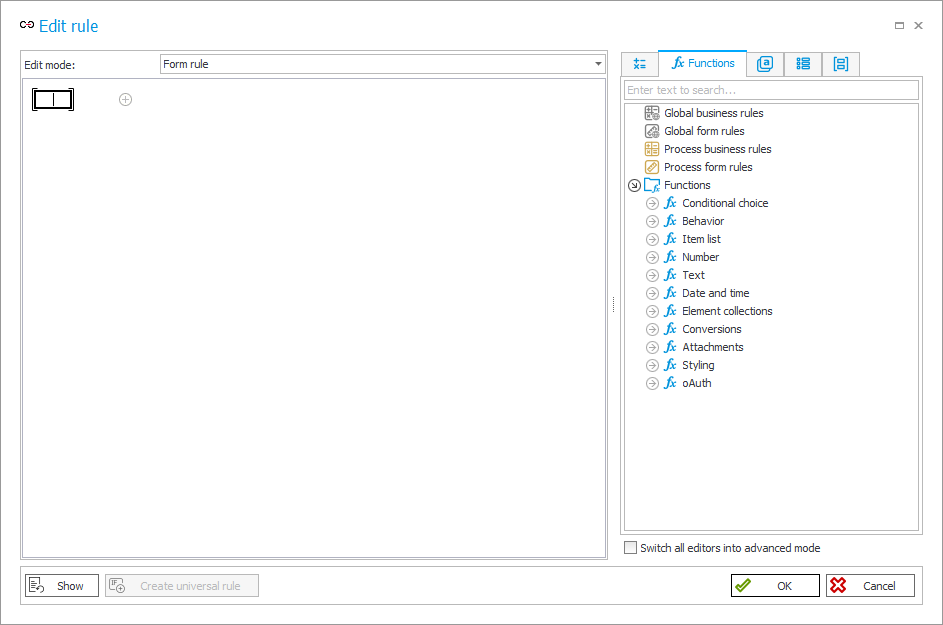The image size is (943, 625).
Task: Click Create universal rule button
Action: (182, 586)
